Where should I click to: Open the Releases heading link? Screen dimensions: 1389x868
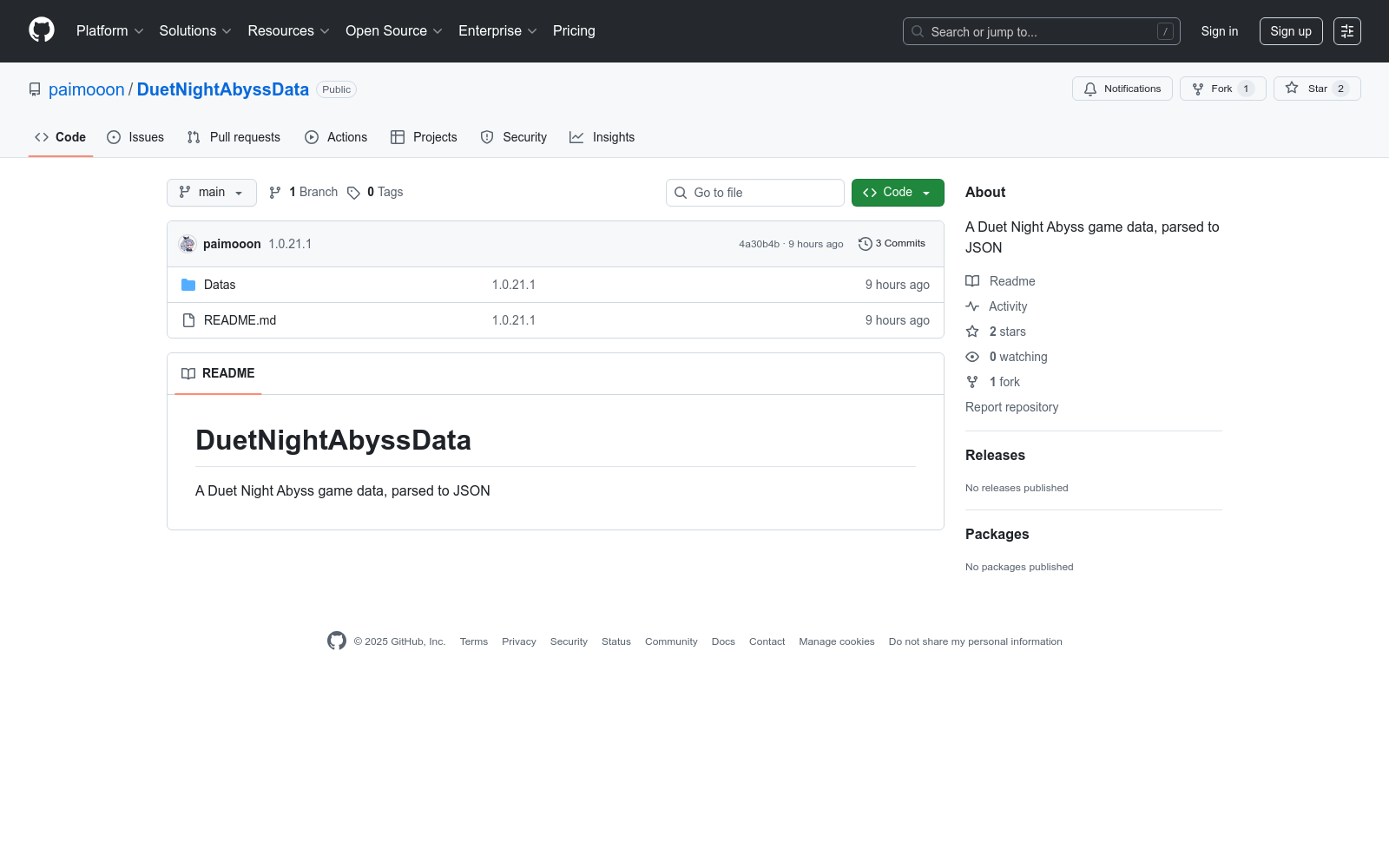[x=995, y=456]
